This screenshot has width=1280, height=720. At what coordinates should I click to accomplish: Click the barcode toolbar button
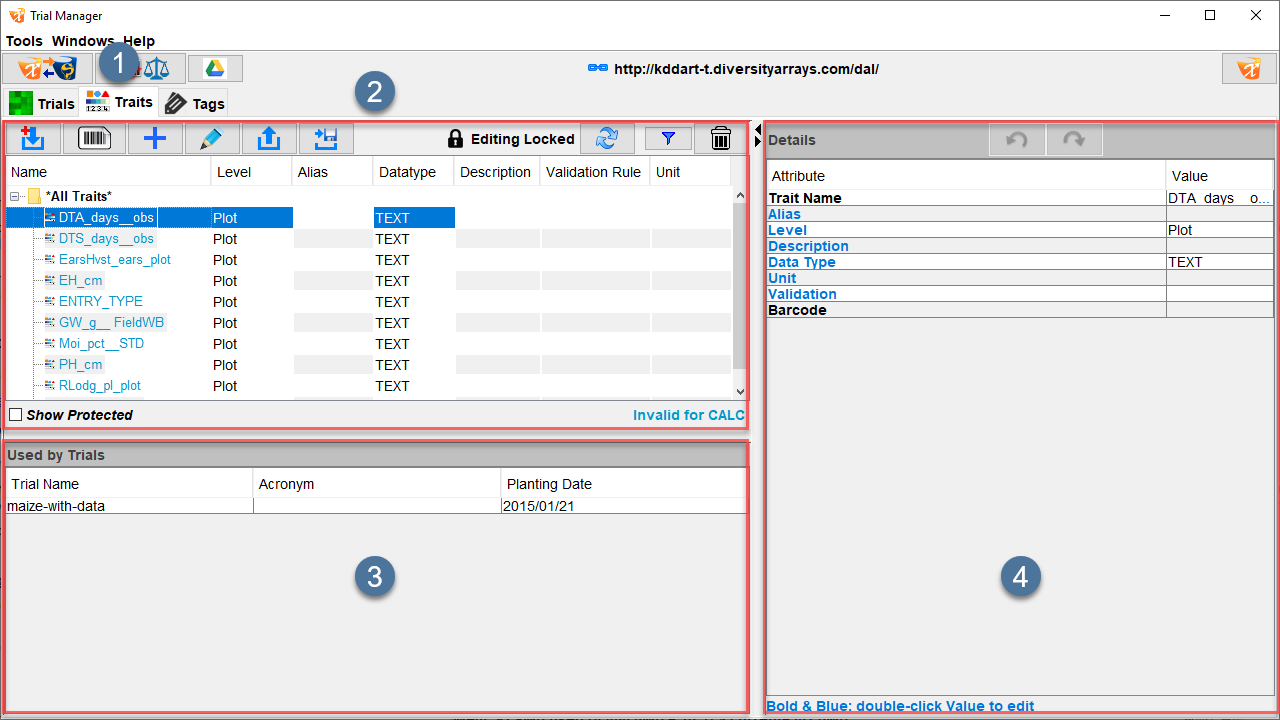click(94, 139)
